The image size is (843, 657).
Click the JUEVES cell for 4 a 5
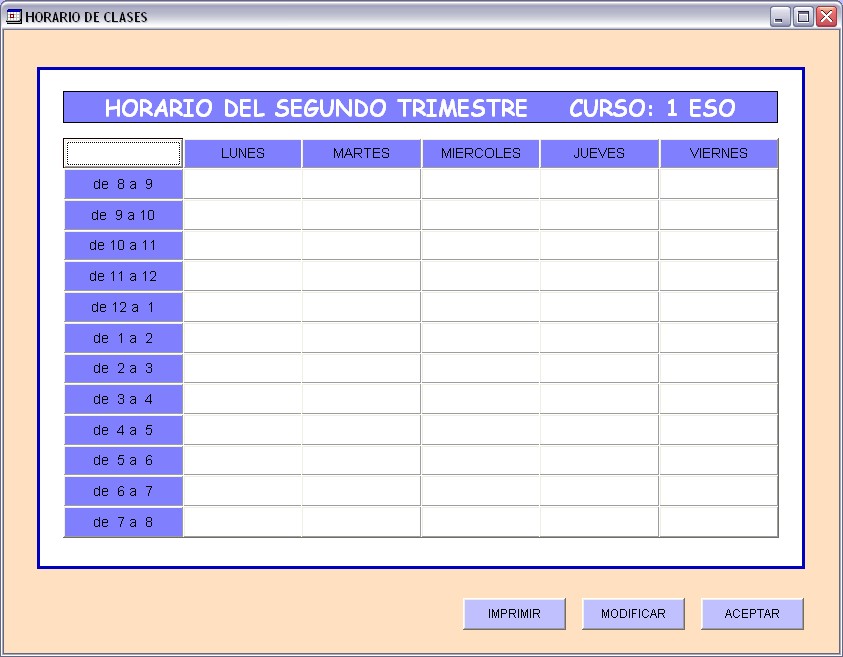point(599,430)
